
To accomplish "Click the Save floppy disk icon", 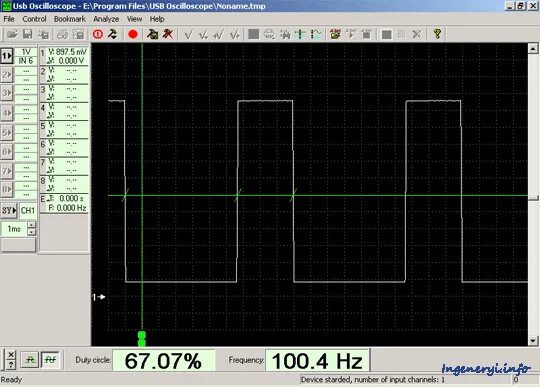I will point(28,34).
